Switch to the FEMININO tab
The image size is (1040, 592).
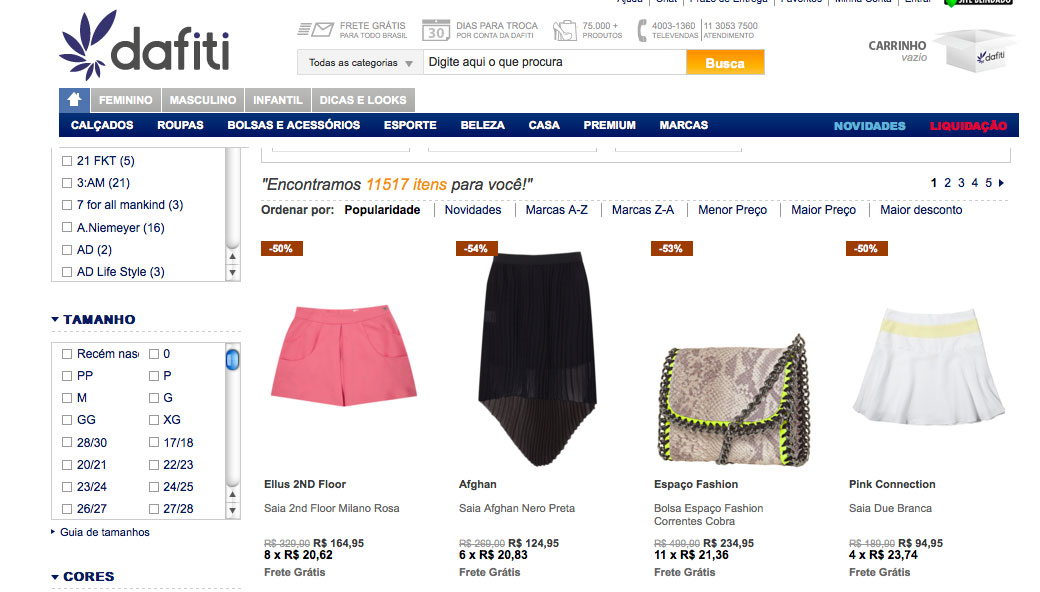[x=126, y=100]
